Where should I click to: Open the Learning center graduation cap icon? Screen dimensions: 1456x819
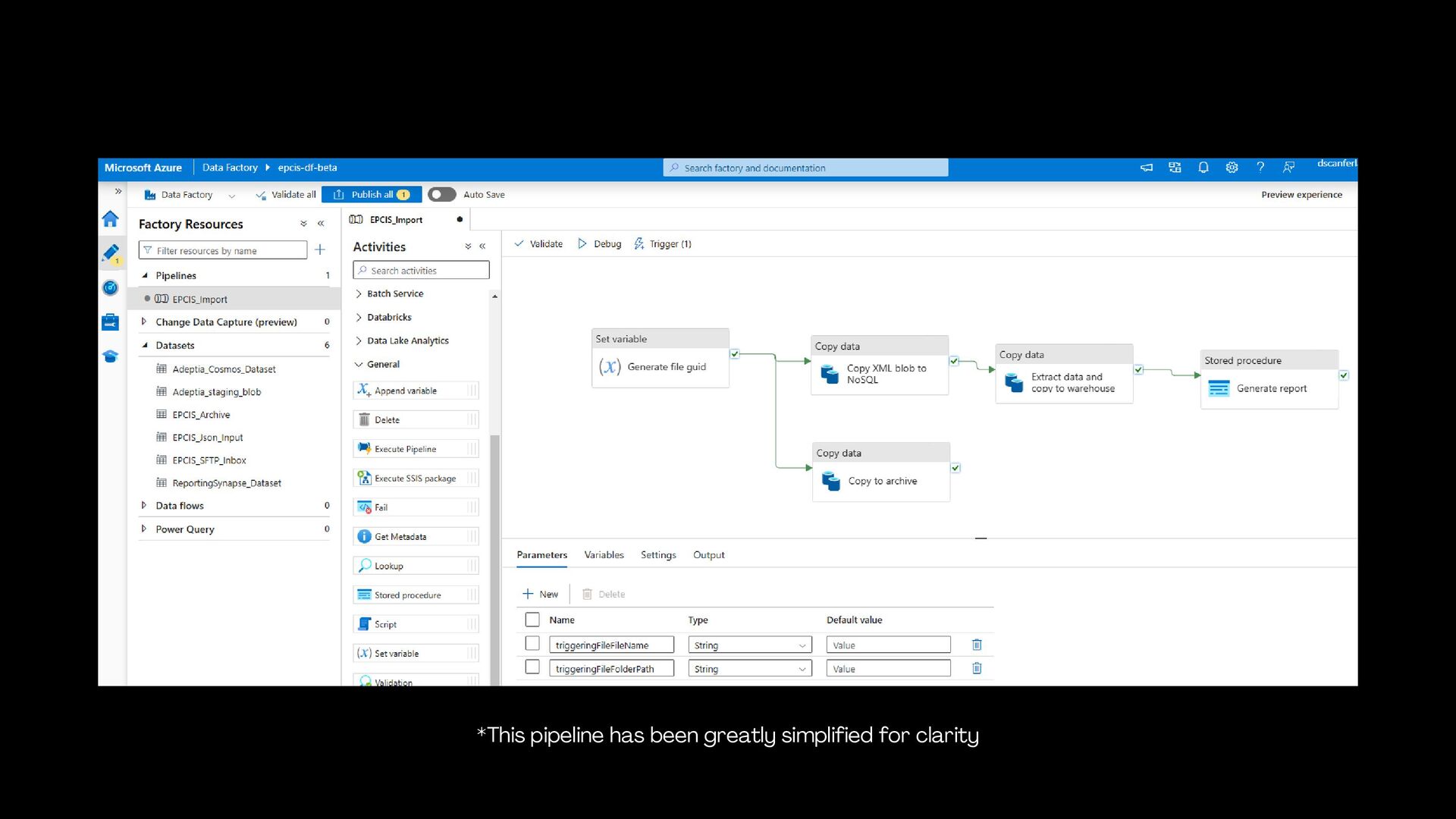(111, 356)
